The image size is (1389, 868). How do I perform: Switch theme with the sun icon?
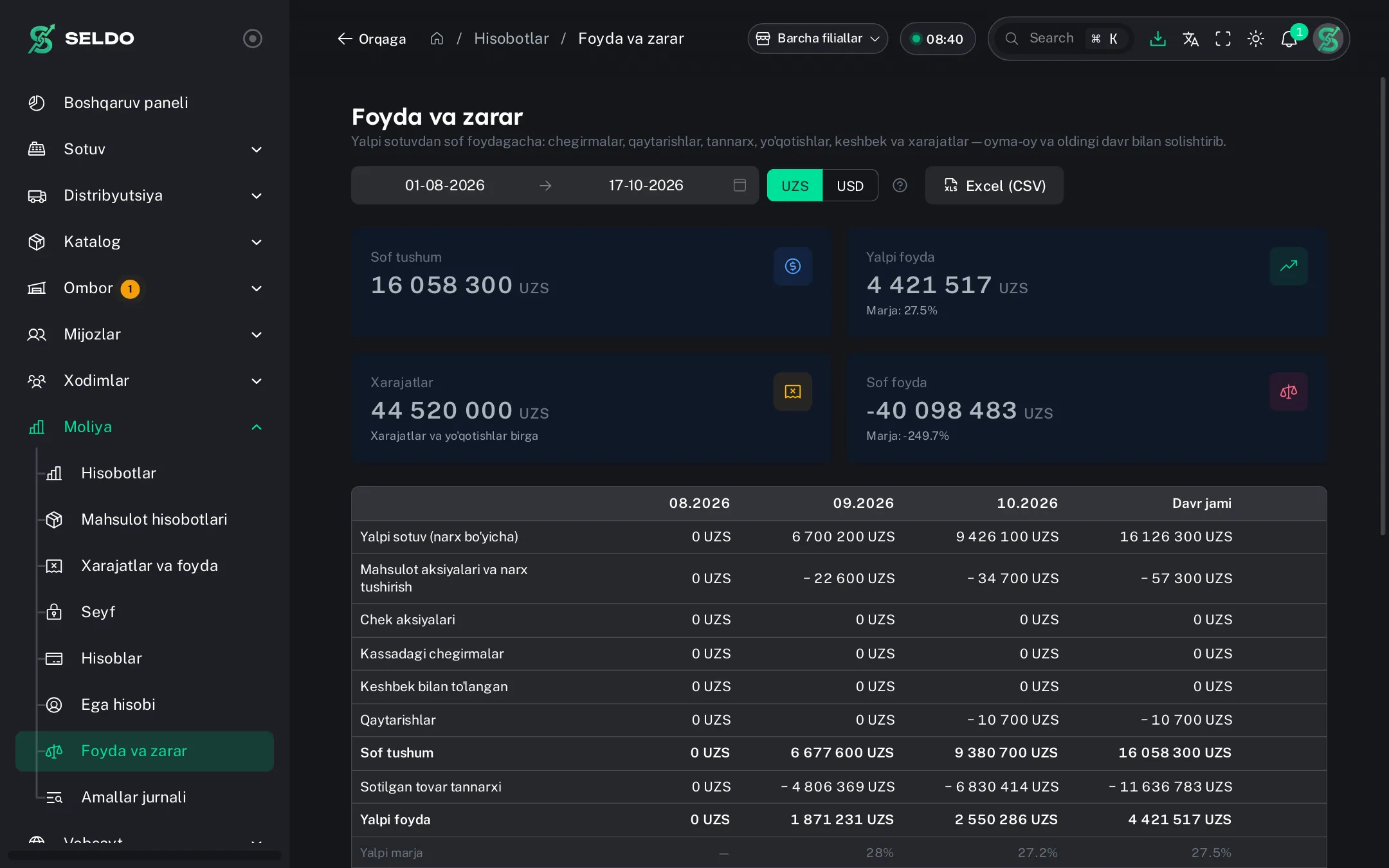pos(1256,39)
